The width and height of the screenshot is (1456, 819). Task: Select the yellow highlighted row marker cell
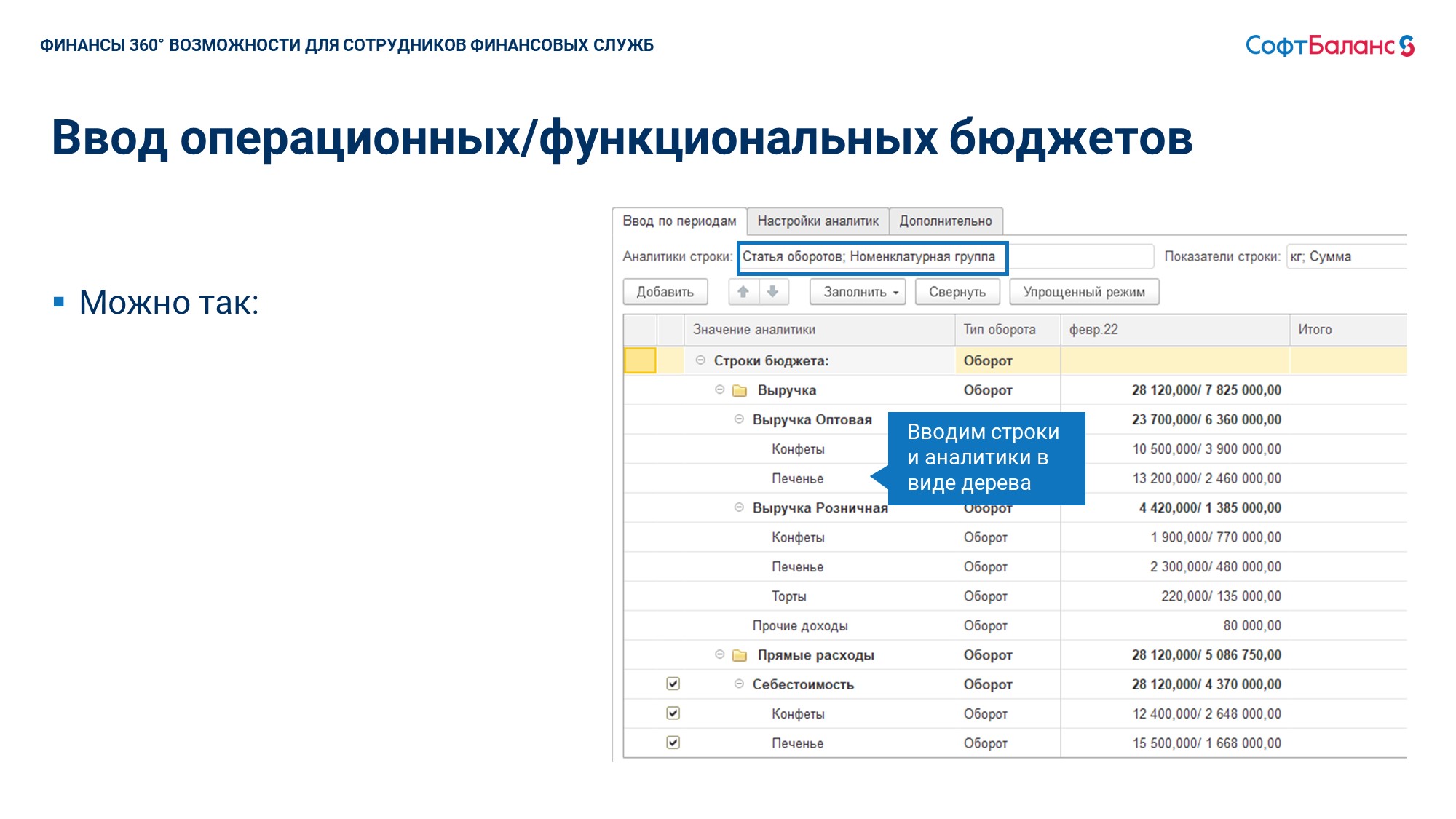point(640,361)
